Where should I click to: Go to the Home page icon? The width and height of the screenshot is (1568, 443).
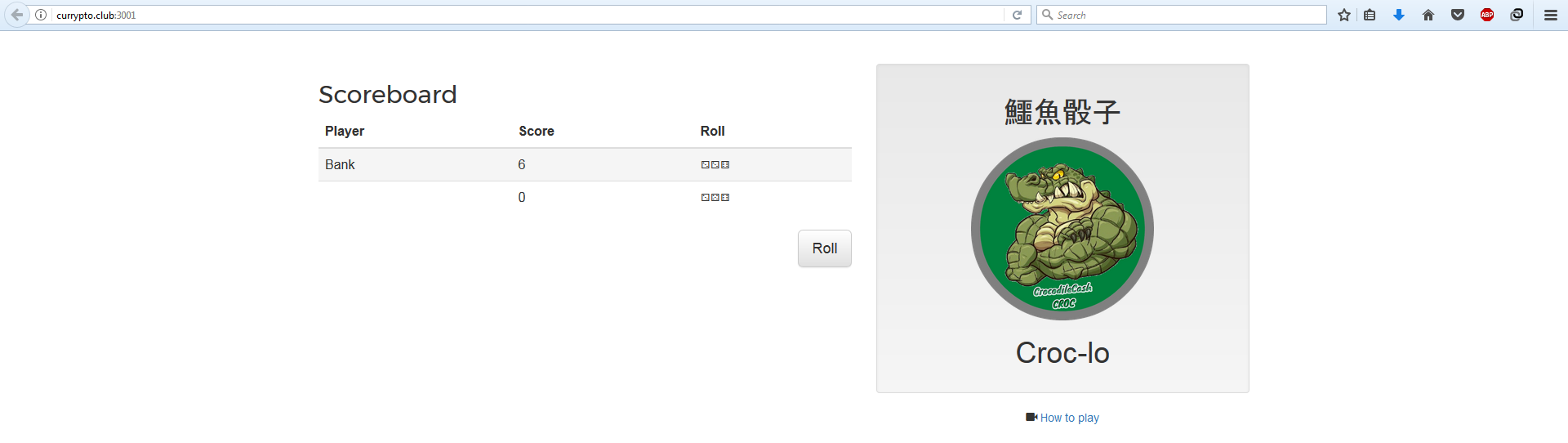point(1428,15)
